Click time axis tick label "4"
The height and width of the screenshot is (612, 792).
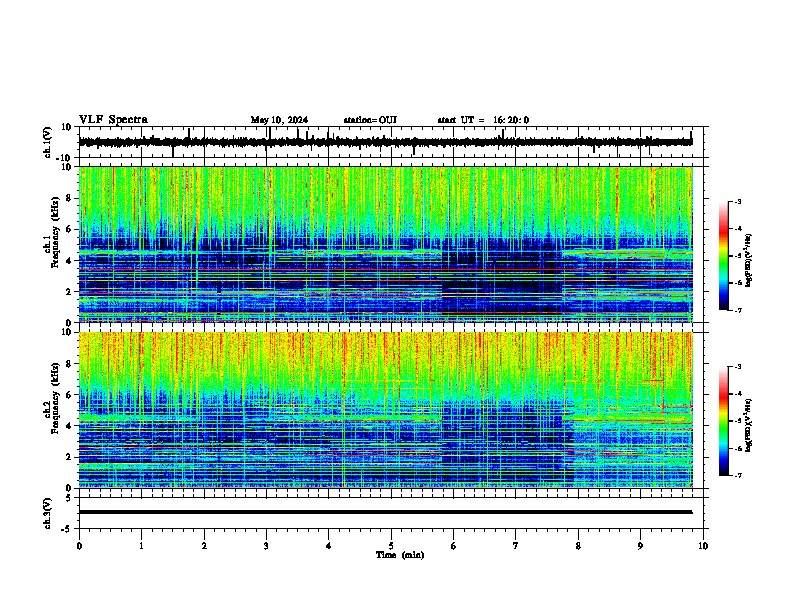coord(328,546)
